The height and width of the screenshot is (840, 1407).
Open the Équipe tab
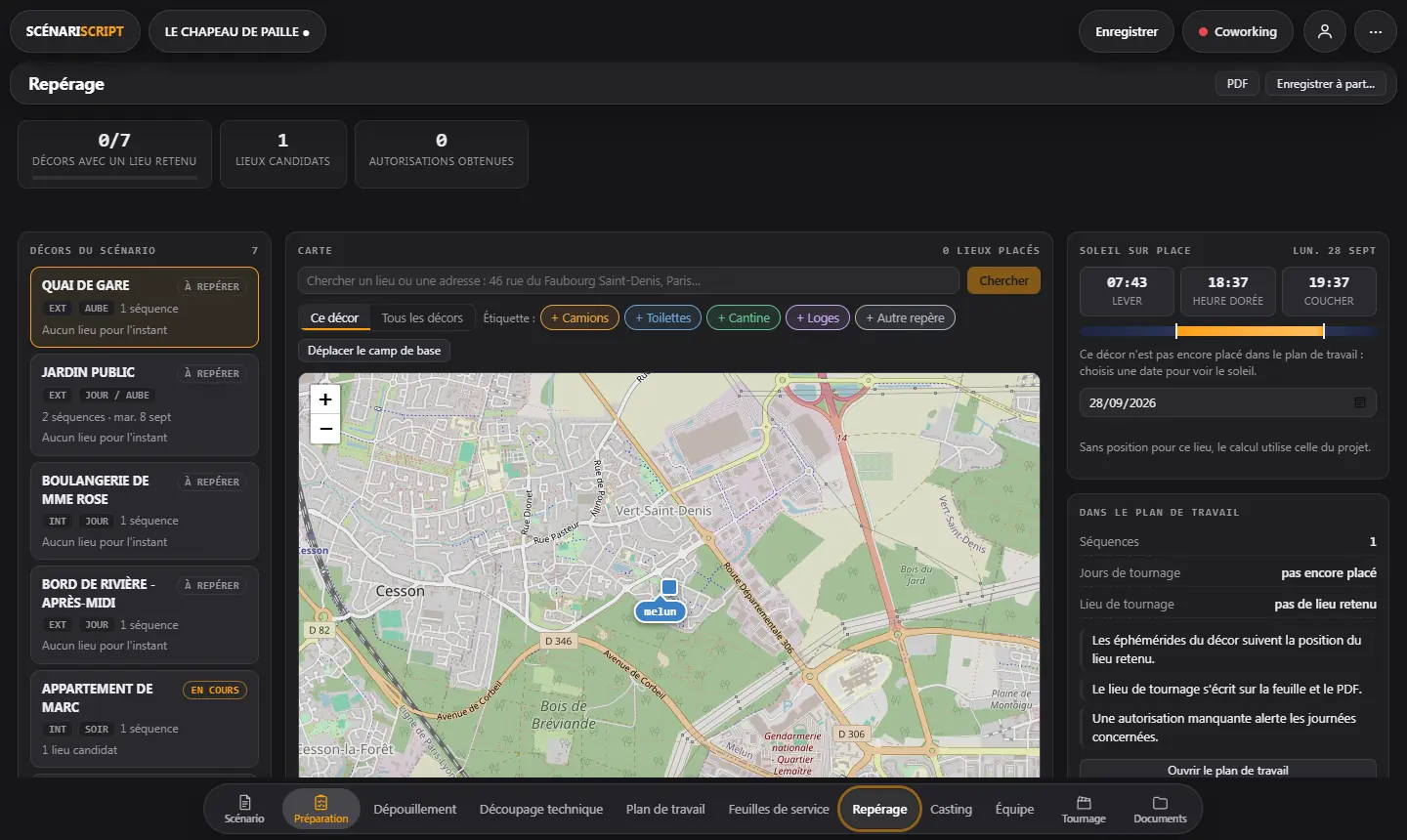point(1014,809)
